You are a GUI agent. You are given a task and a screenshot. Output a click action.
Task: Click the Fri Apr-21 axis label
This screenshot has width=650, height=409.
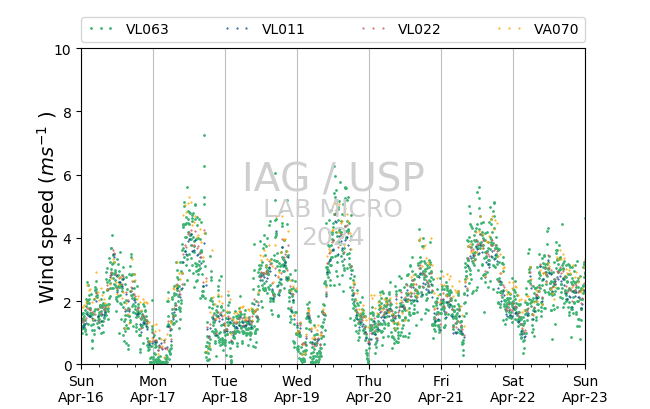tap(441, 389)
